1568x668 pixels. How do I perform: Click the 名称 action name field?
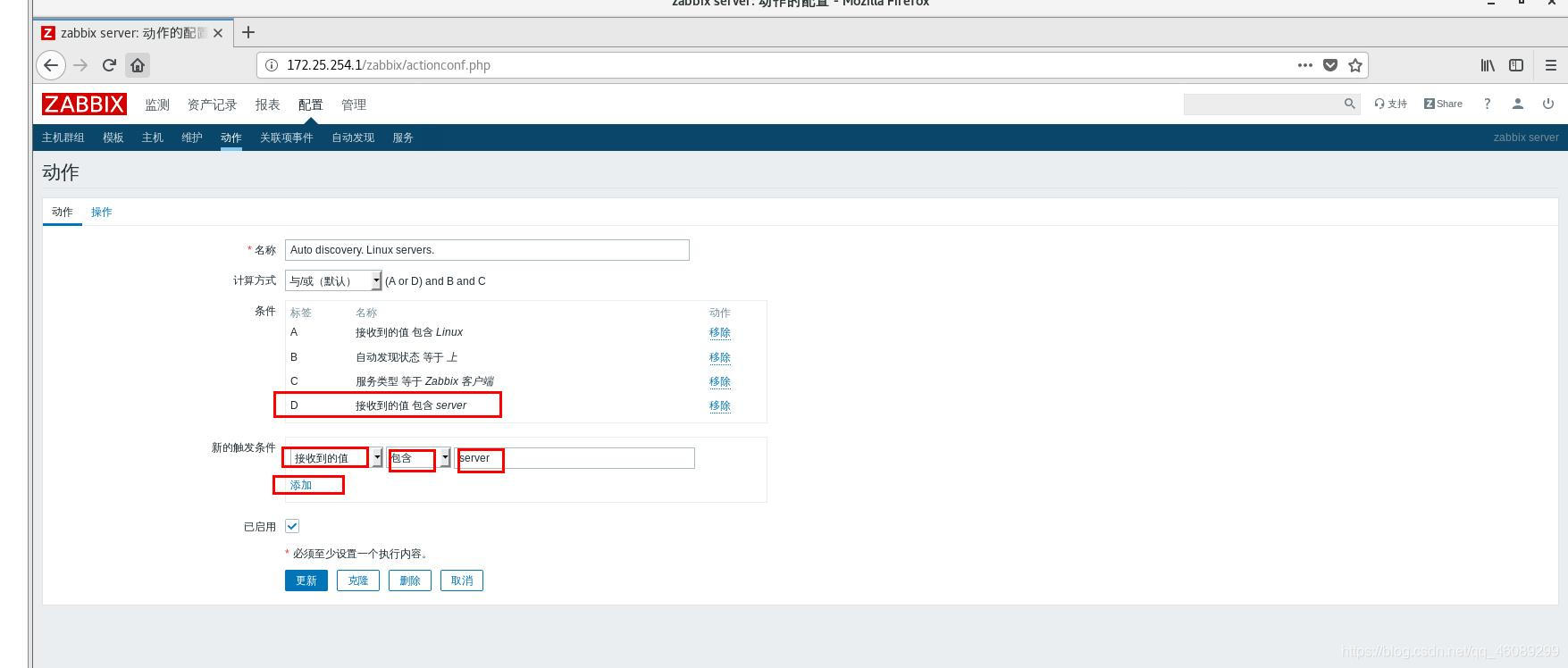click(487, 250)
